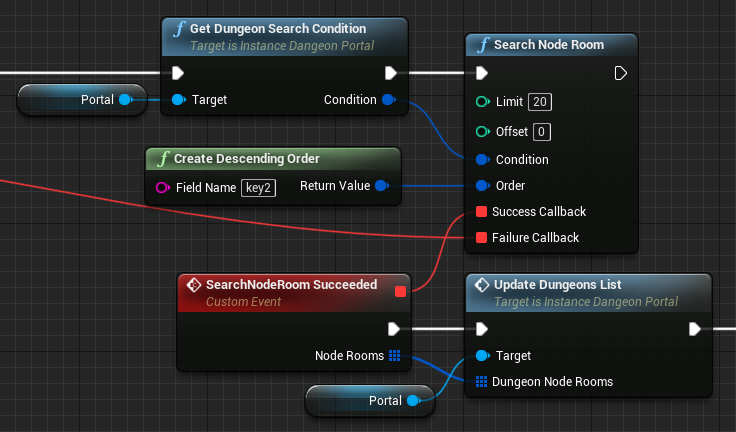Screen dimensions: 736x432
Task: Click exec input pin of Update Dungeons List
Action: 482,329
